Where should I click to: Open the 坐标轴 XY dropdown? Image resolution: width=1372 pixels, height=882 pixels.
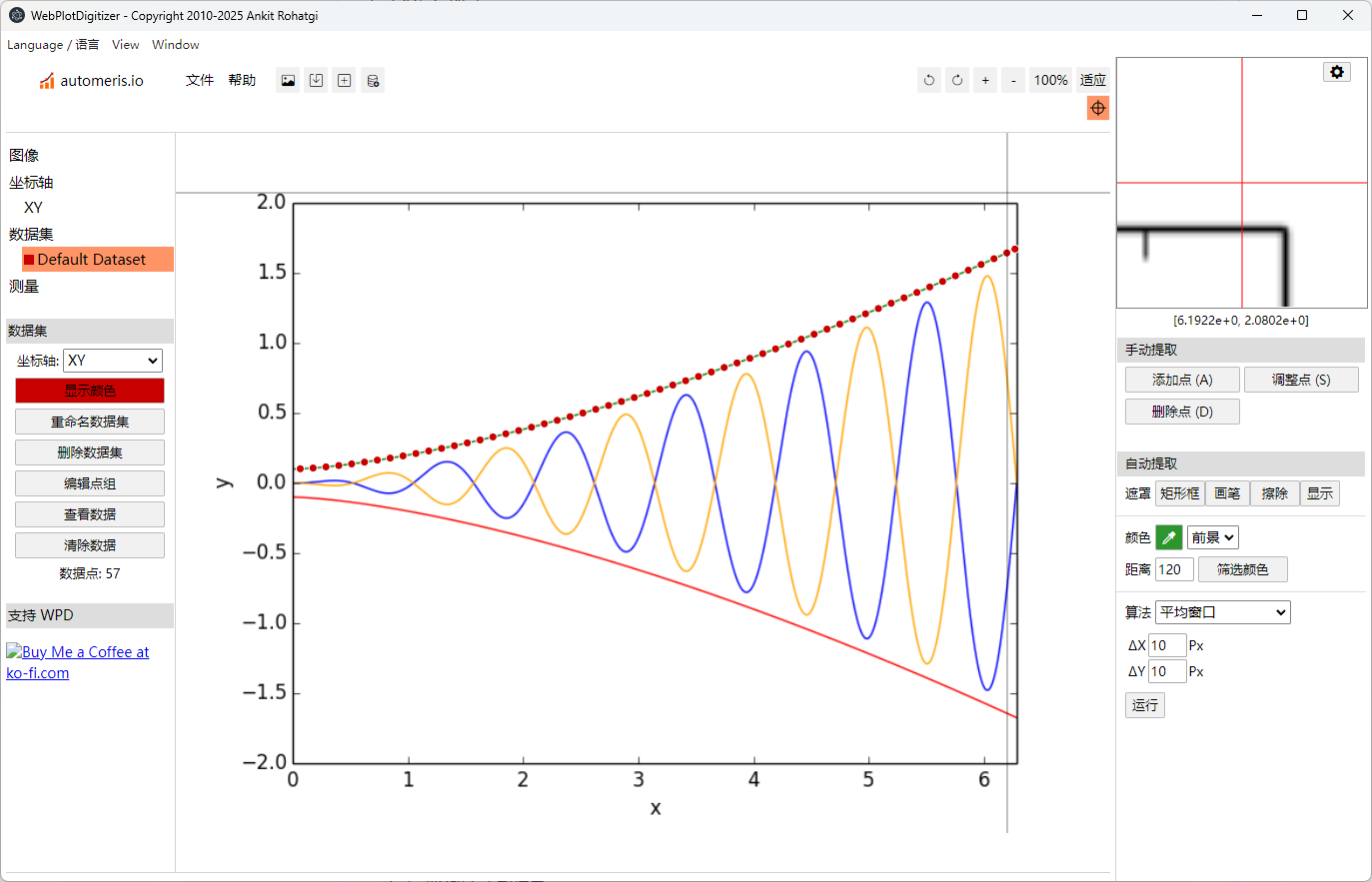tap(112, 361)
